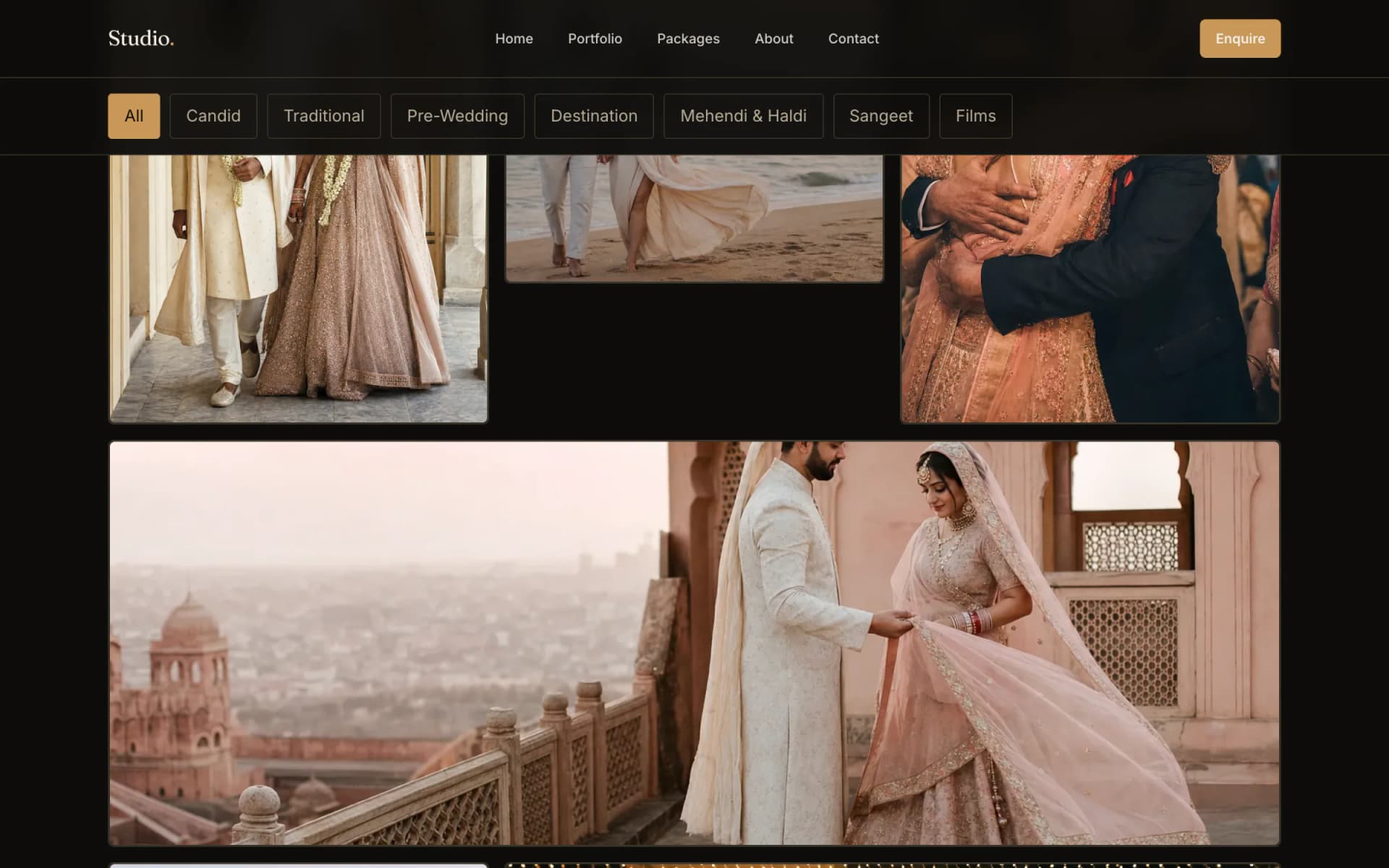1389x868 pixels.
Task: Select the All filter
Action: pos(134,116)
